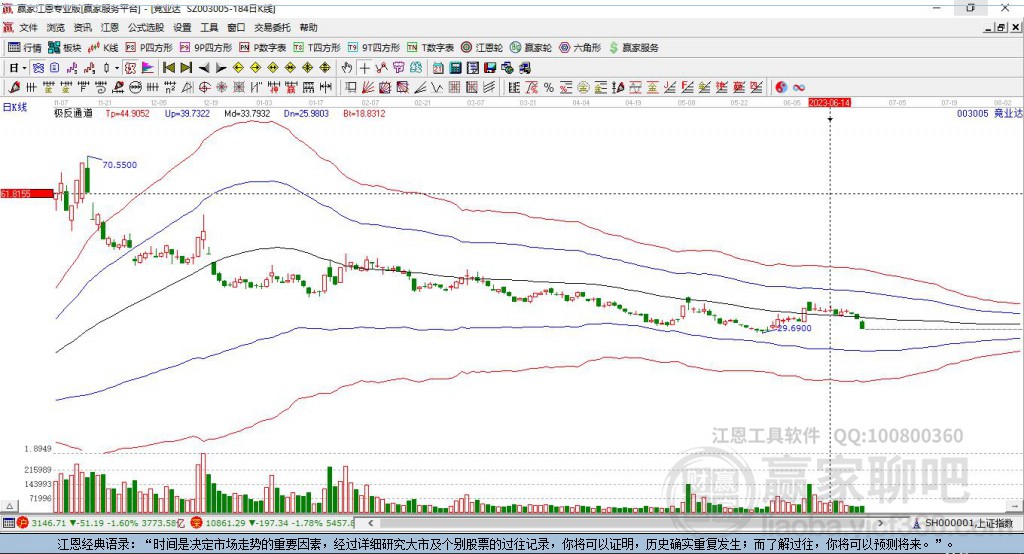Viewport: 1024px width, 554px height.
Task: Click the Bt=18.8312 indicator value
Action: (x=364, y=113)
